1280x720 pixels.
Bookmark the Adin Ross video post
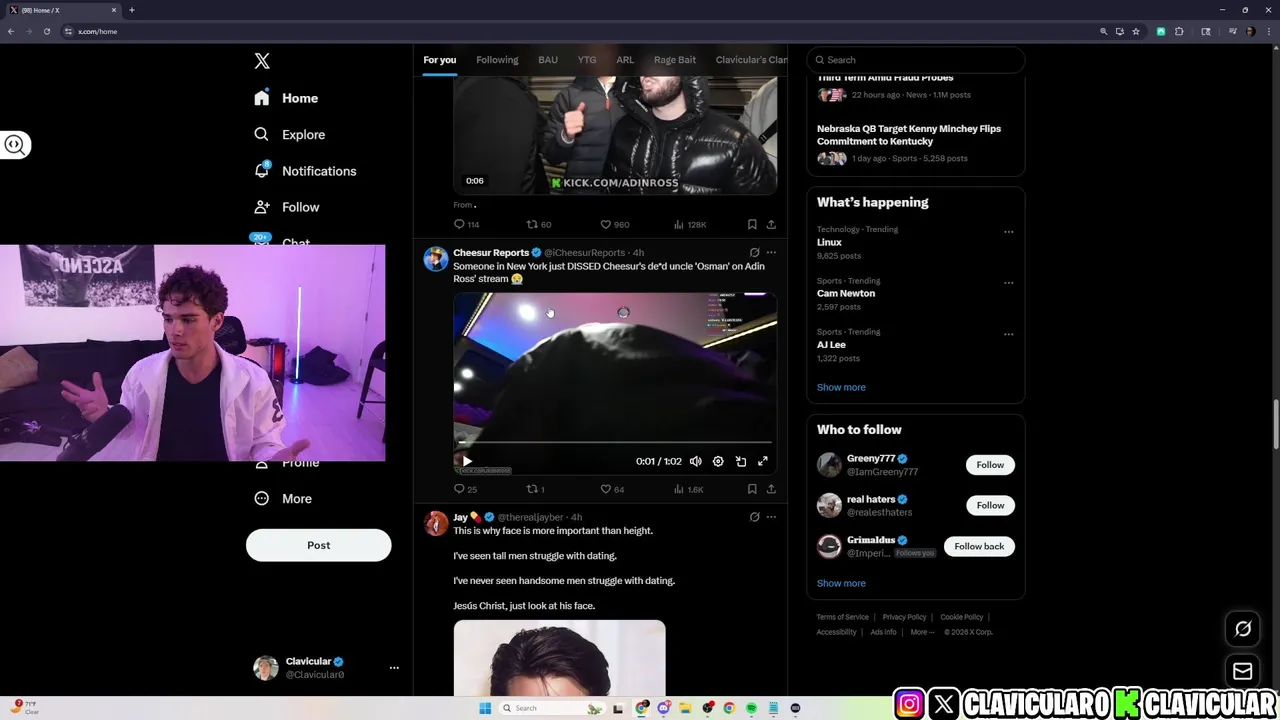coord(752,224)
